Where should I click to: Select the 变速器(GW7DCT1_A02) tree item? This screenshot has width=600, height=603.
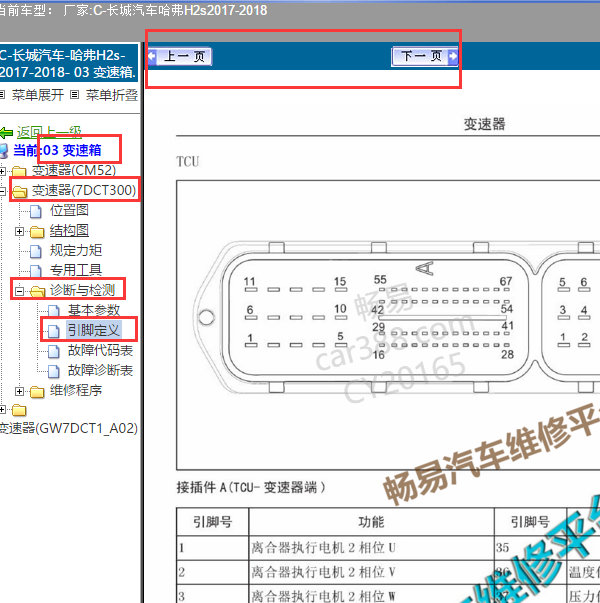pos(68,428)
